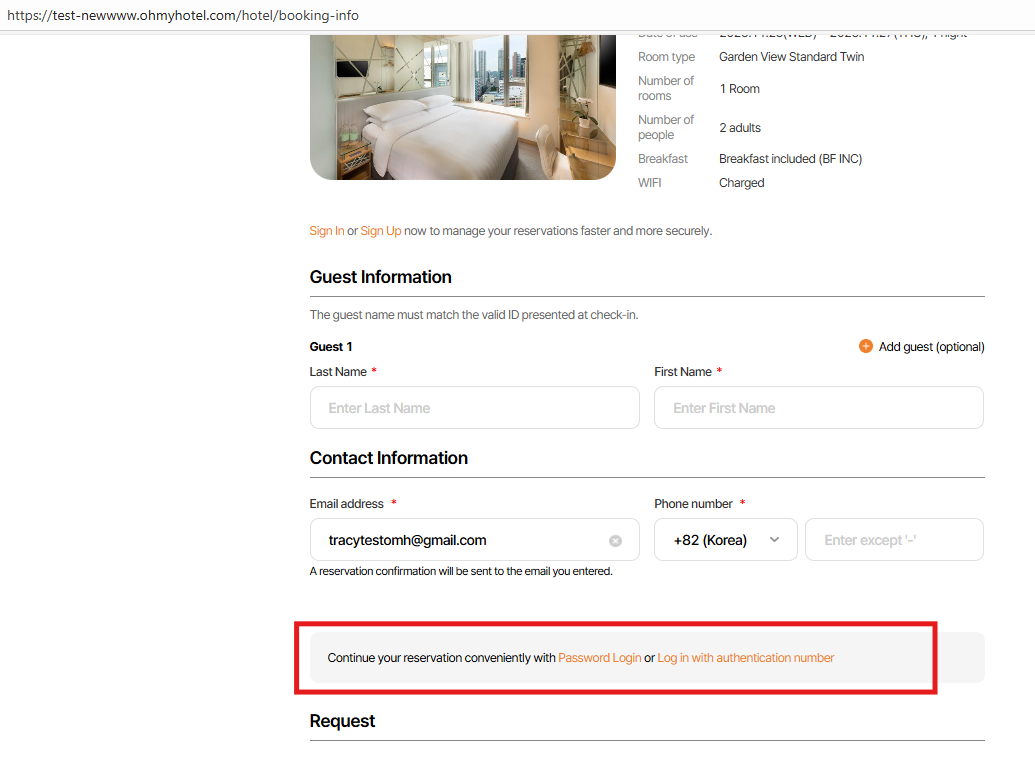
Task: Click the guest name valid ID notice
Action: click(x=473, y=315)
